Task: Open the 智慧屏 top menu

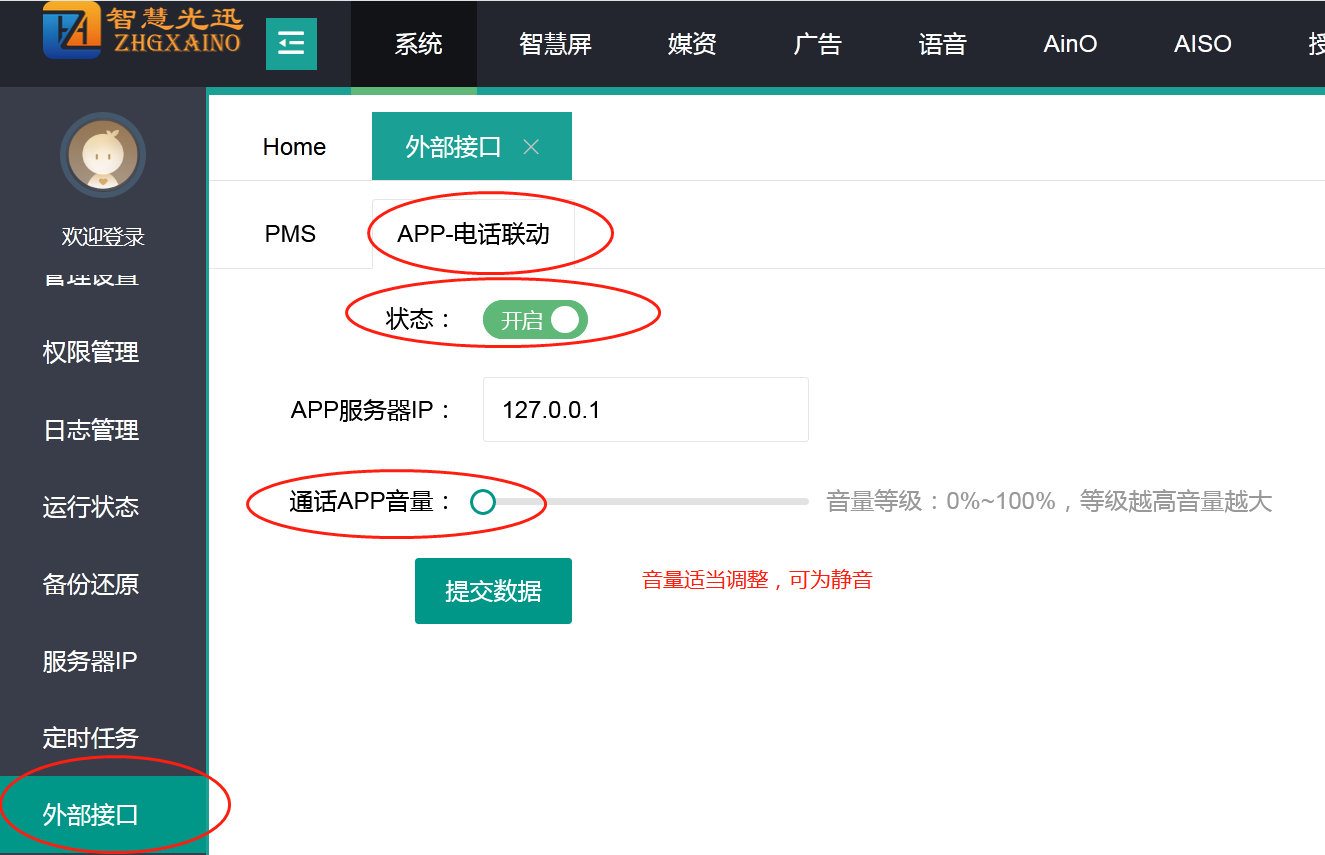Action: coord(555,44)
